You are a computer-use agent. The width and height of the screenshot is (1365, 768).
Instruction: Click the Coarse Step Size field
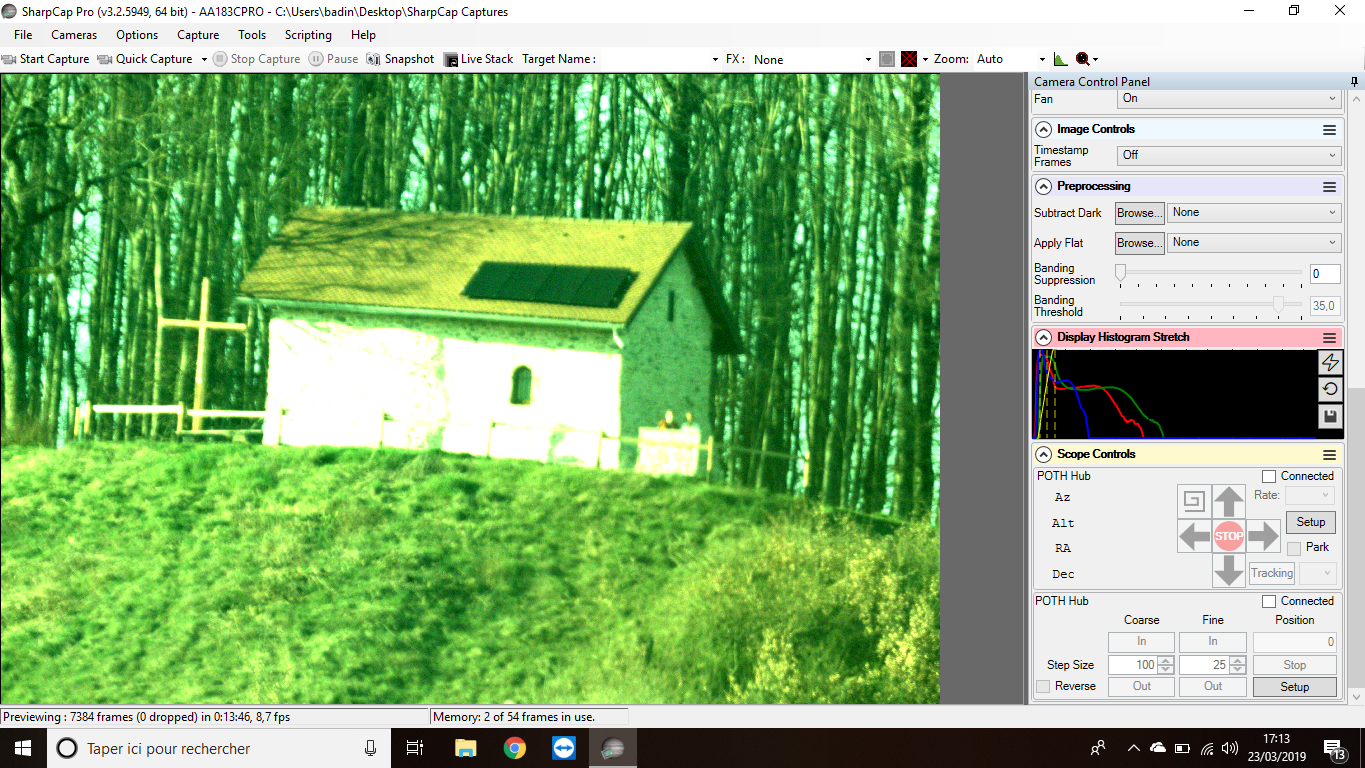1133,665
